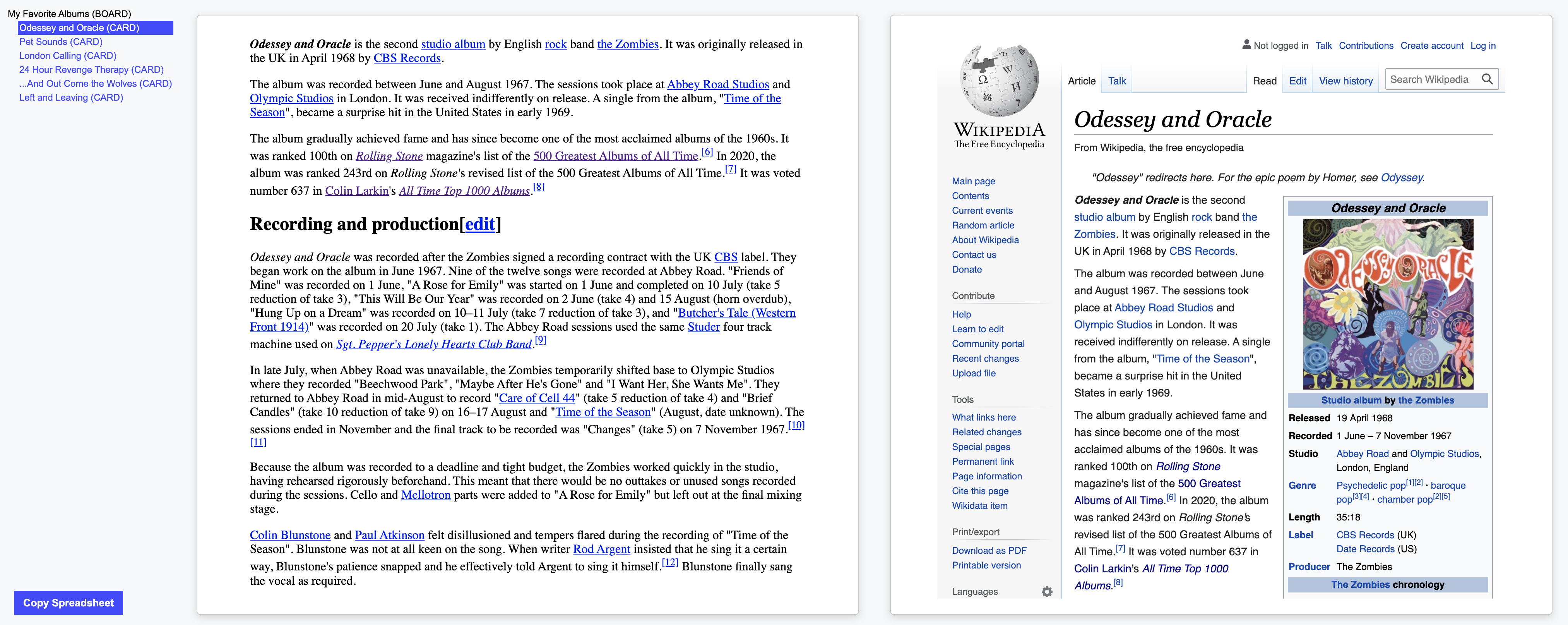Click Create account
1568x625 pixels.
(1431, 46)
